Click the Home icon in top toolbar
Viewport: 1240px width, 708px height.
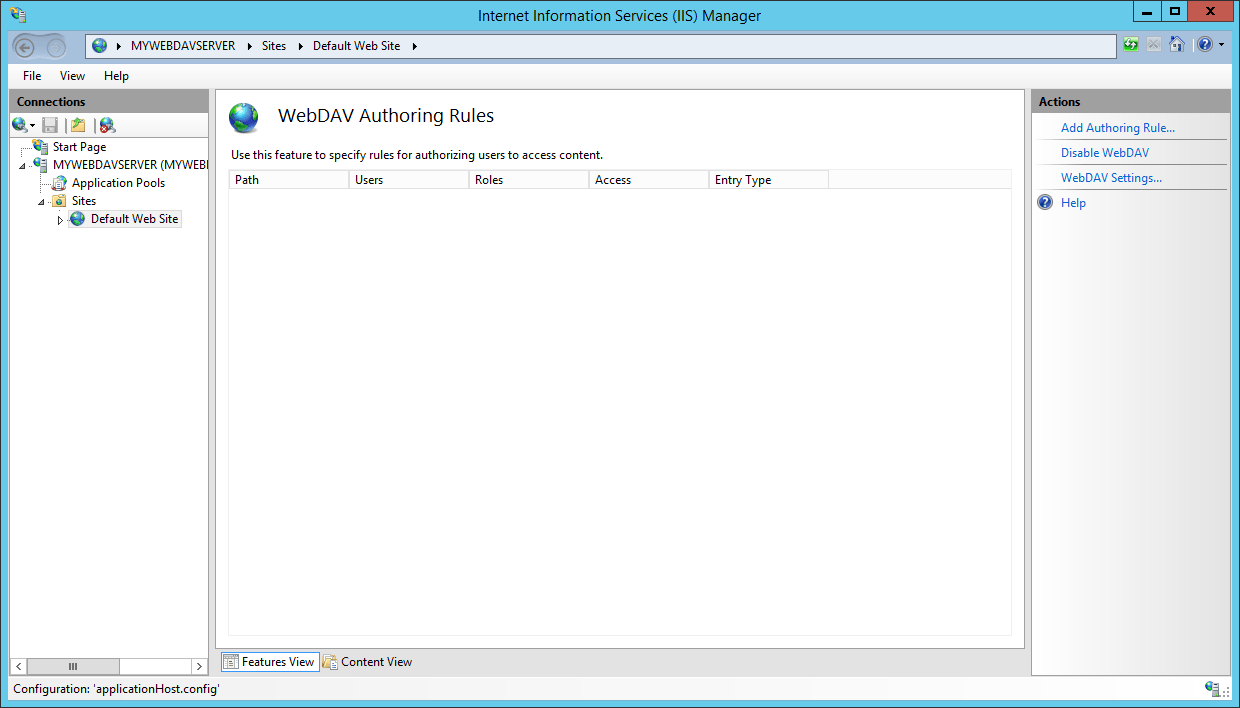click(1176, 45)
